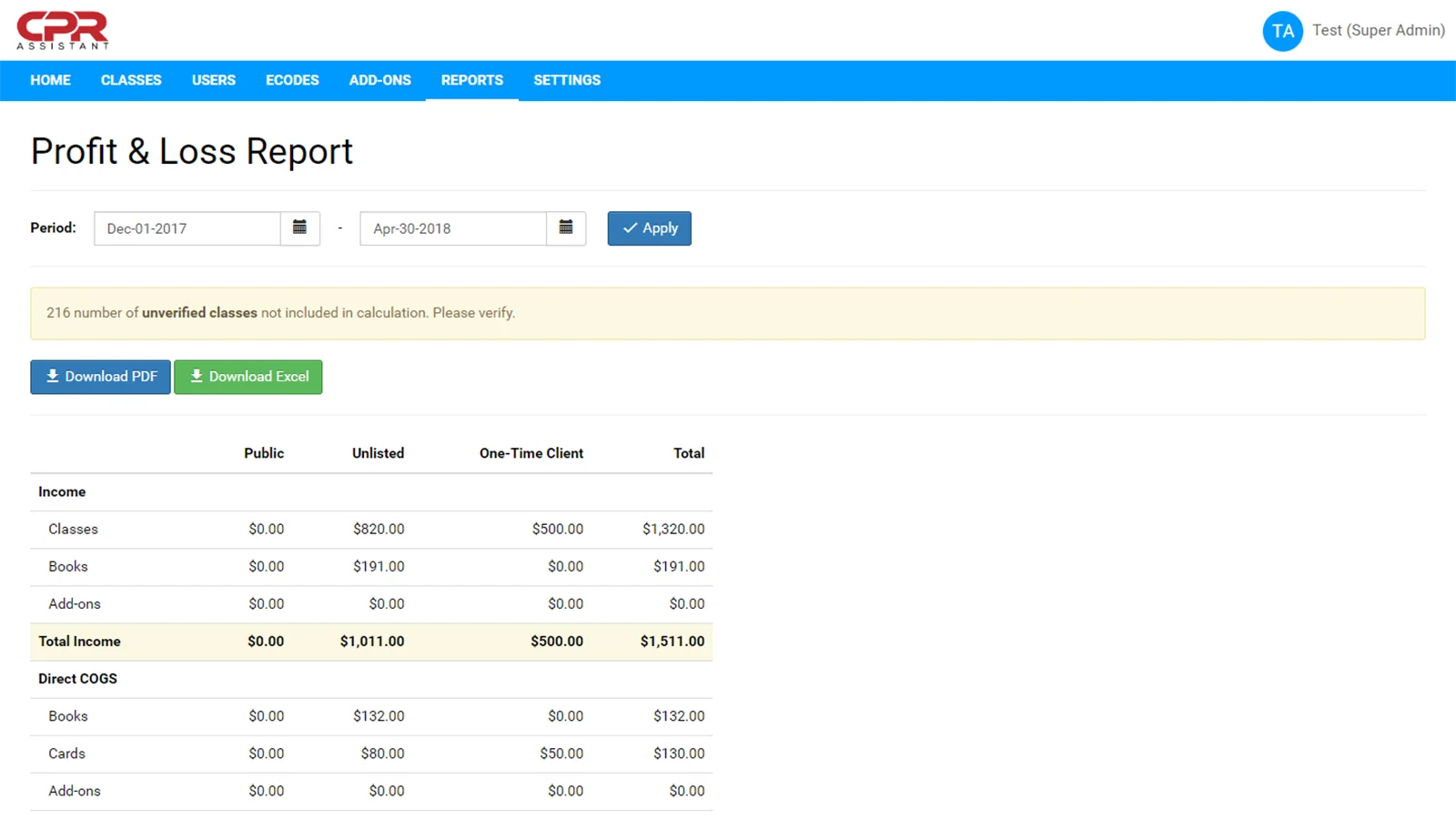Download the report as Excel
The width and height of the screenshot is (1456, 819).
(248, 377)
